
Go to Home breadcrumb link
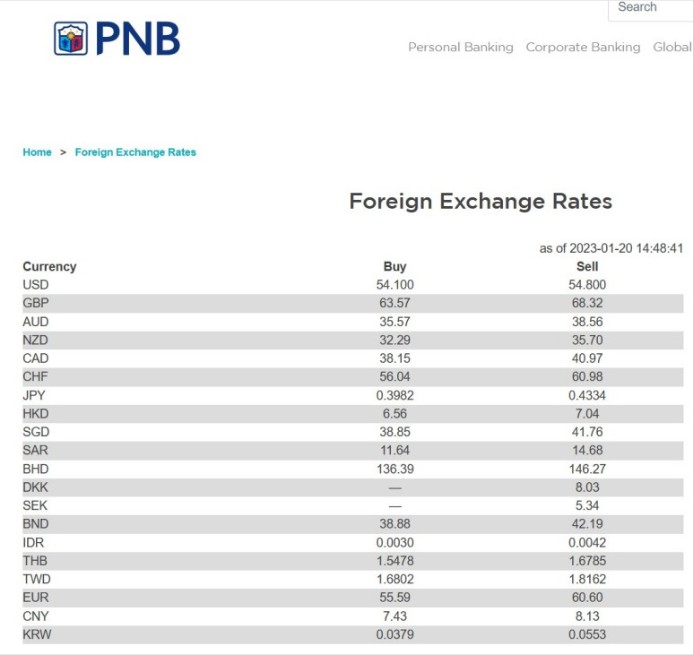coord(37,152)
